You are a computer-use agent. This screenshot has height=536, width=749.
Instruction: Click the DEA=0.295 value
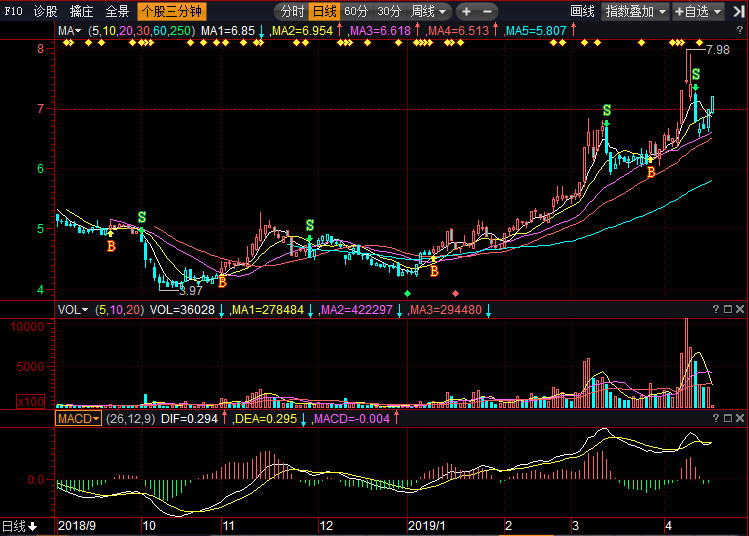(x=266, y=419)
